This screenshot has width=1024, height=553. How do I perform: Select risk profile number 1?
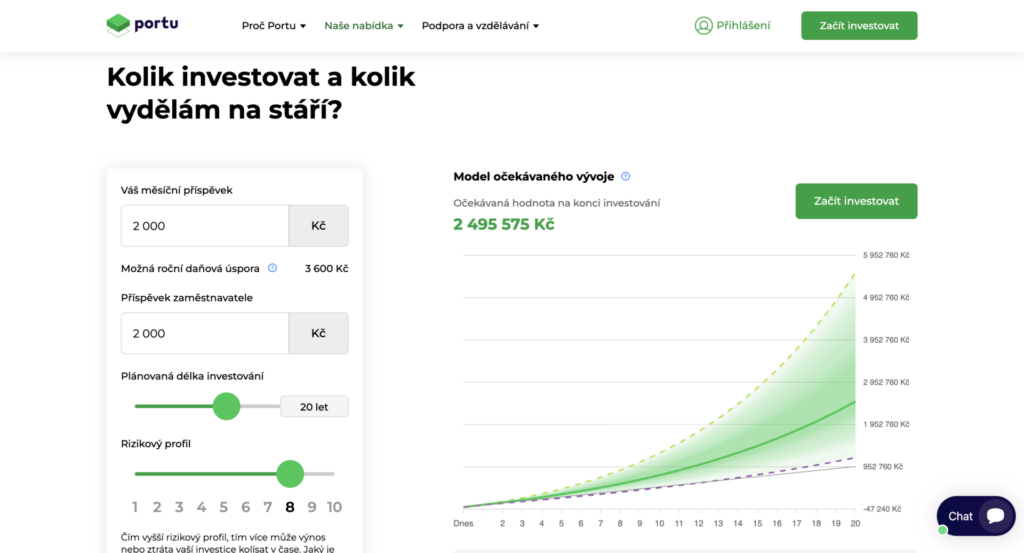pos(135,507)
